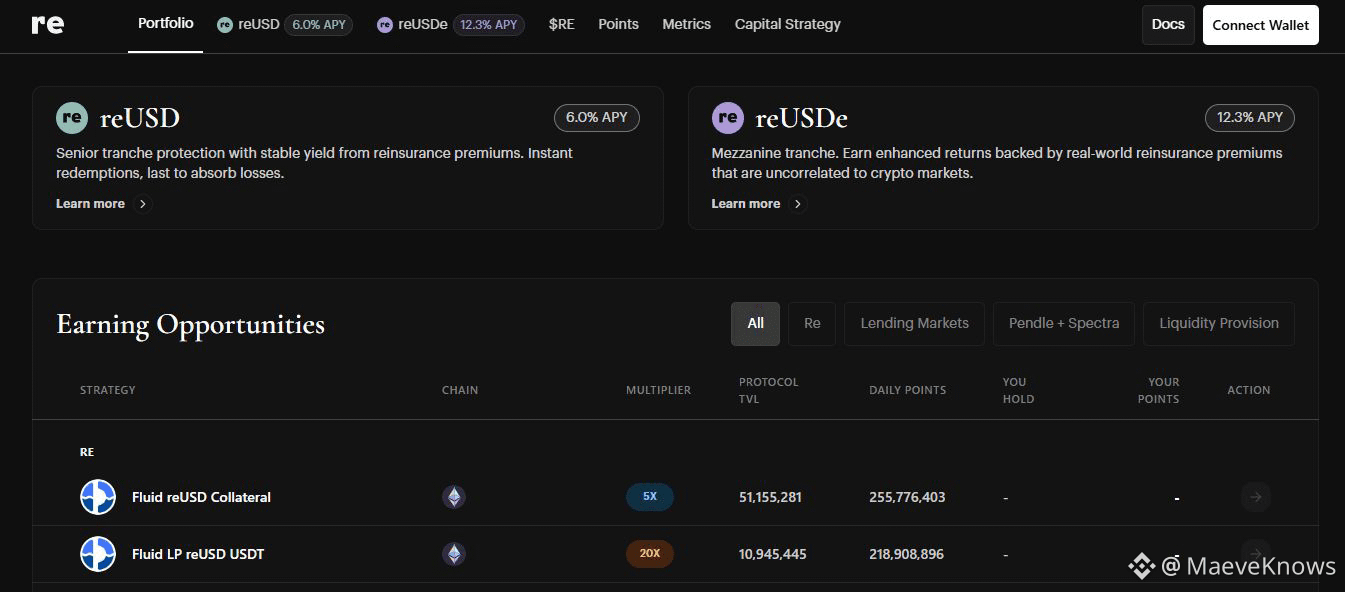Click the action arrow for Fluid reUSD Collateral
This screenshot has height=592, width=1345.
pyautogui.click(x=1256, y=497)
